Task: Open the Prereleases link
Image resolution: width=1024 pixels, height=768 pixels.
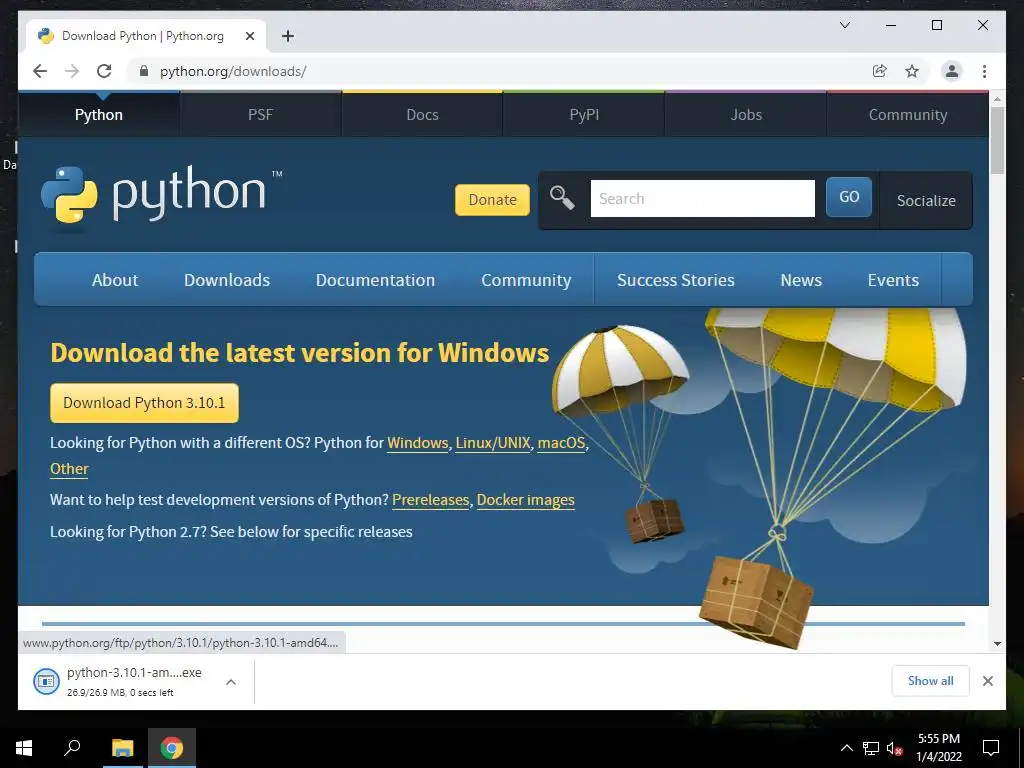Action: pyautogui.click(x=430, y=500)
